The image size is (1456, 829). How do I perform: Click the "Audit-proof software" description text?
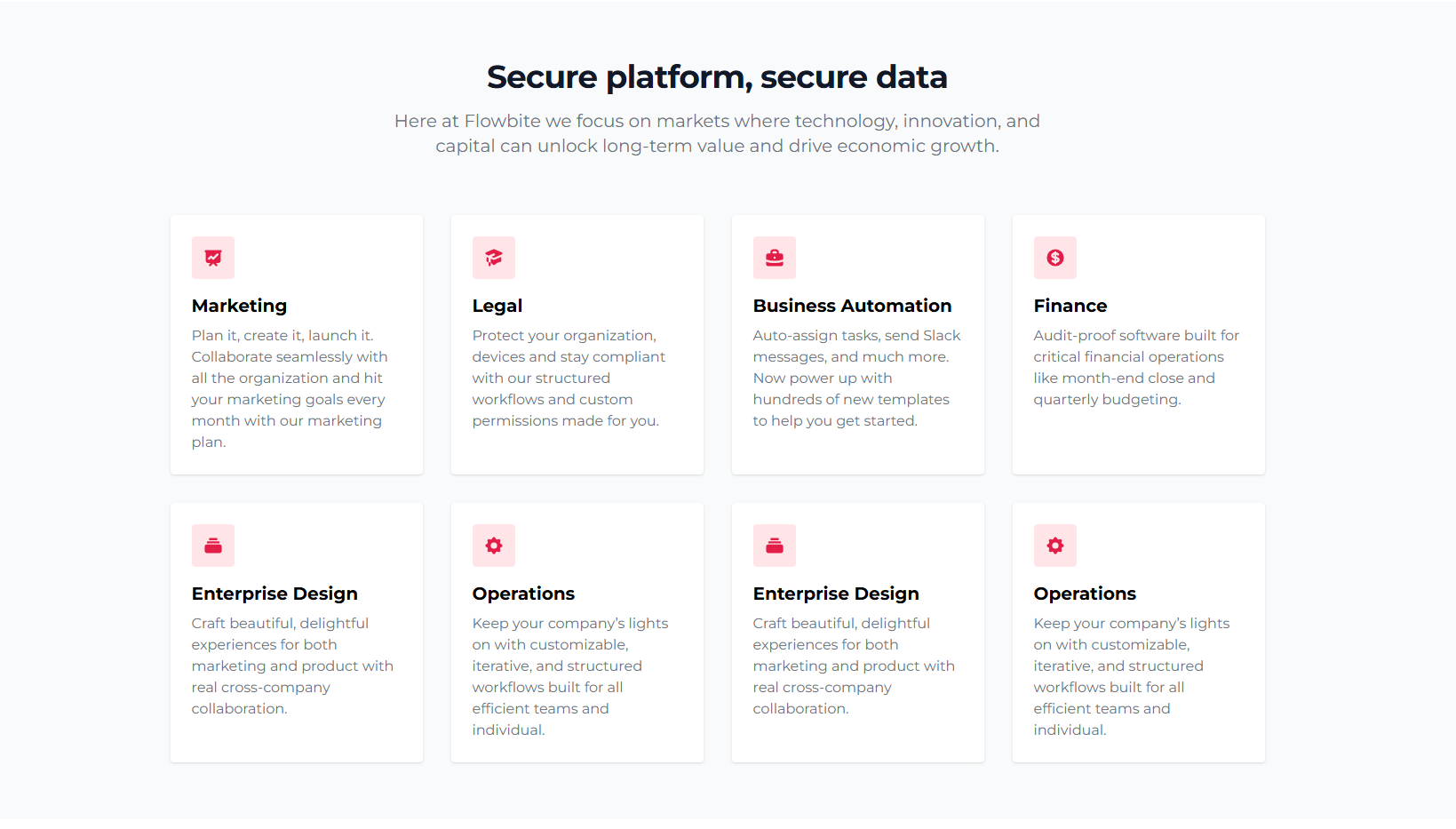(1136, 367)
